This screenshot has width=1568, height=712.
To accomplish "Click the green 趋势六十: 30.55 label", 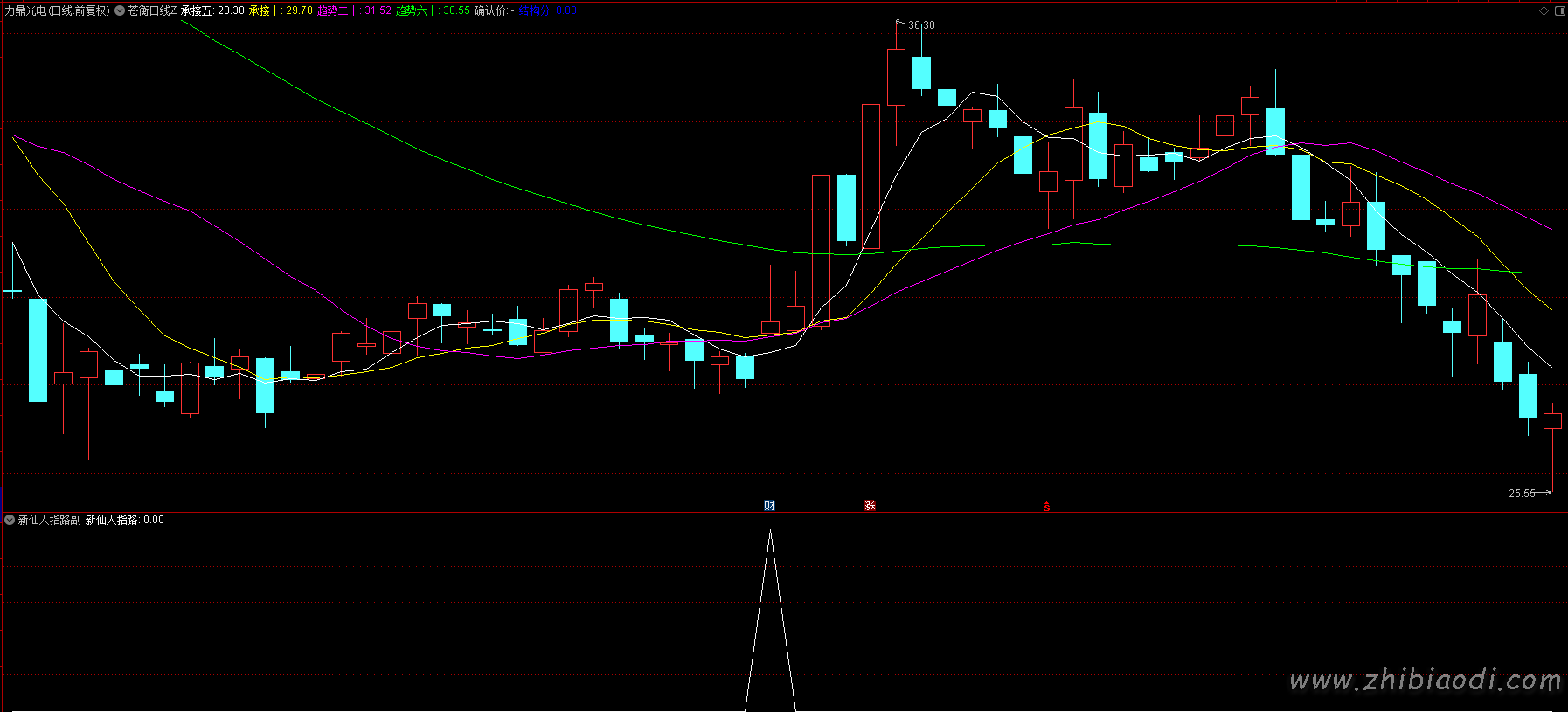I will (x=433, y=10).
